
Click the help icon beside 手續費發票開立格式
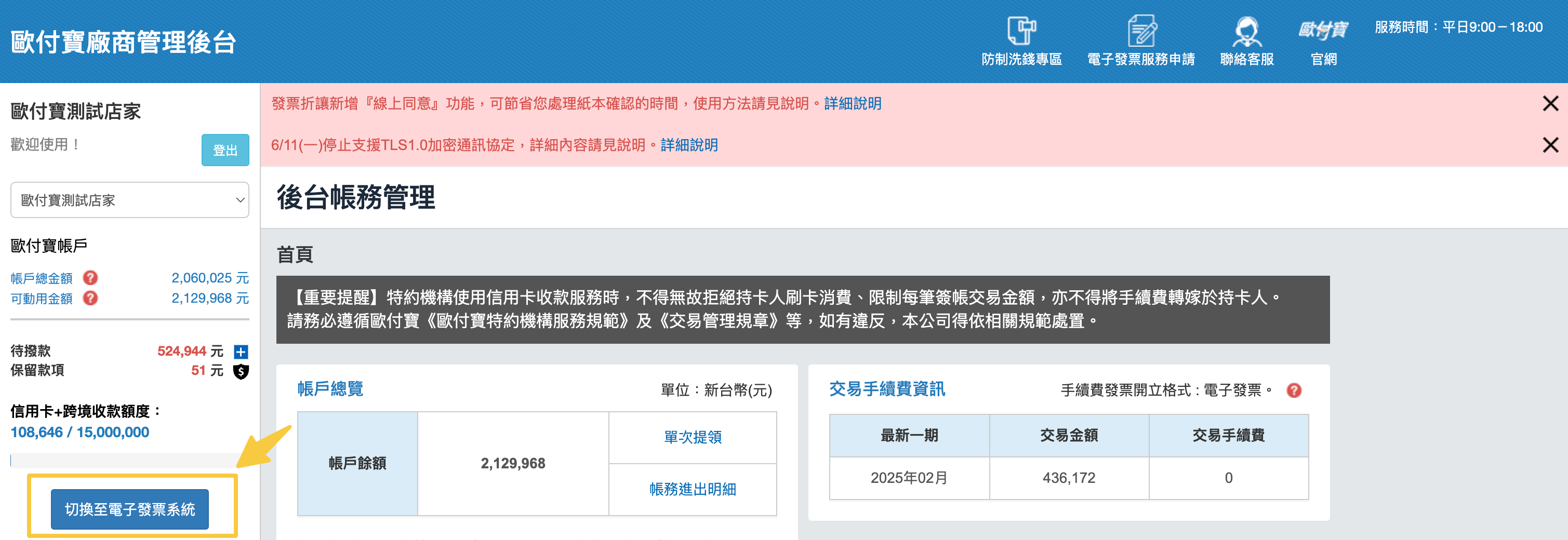[1294, 390]
